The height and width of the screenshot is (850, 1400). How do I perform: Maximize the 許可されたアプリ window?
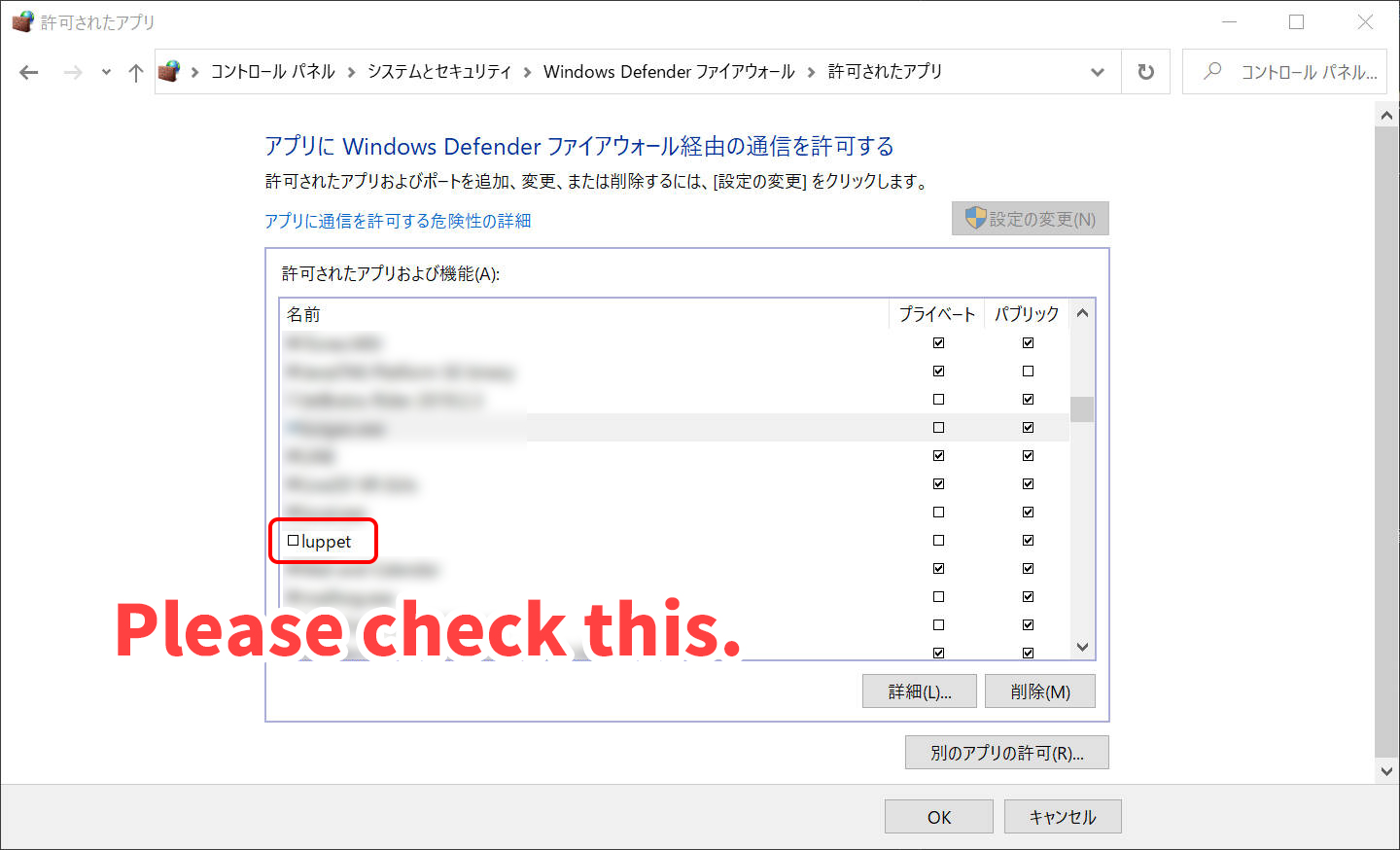[x=1297, y=21]
